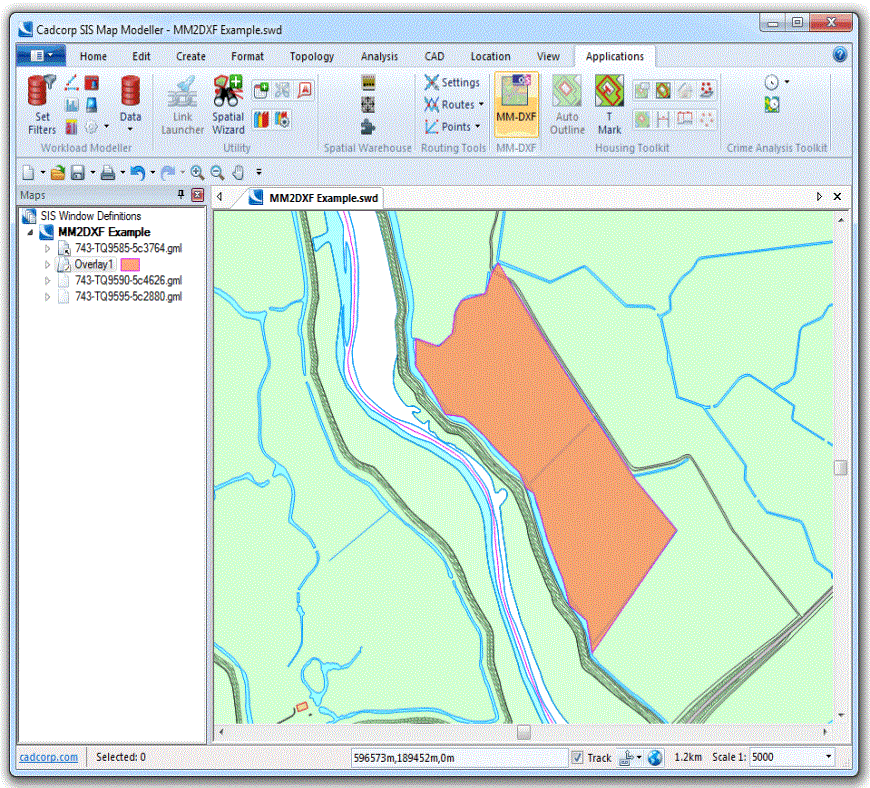The width and height of the screenshot is (870, 788).
Task: Switch to the Edit ribbon tab
Action: [x=141, y=57]
